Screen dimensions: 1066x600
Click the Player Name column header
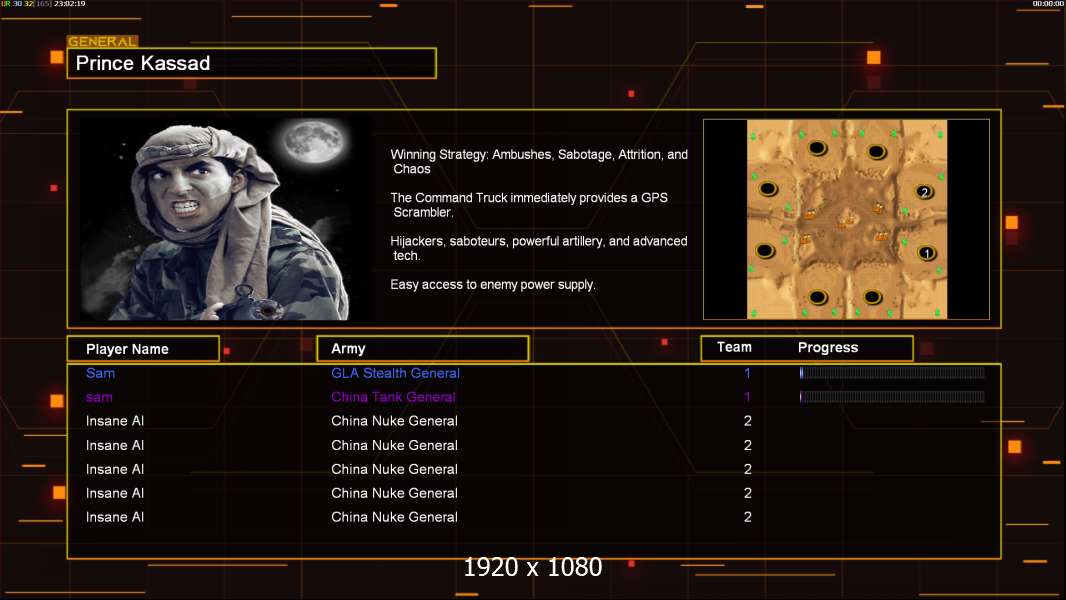pos(143,349)
